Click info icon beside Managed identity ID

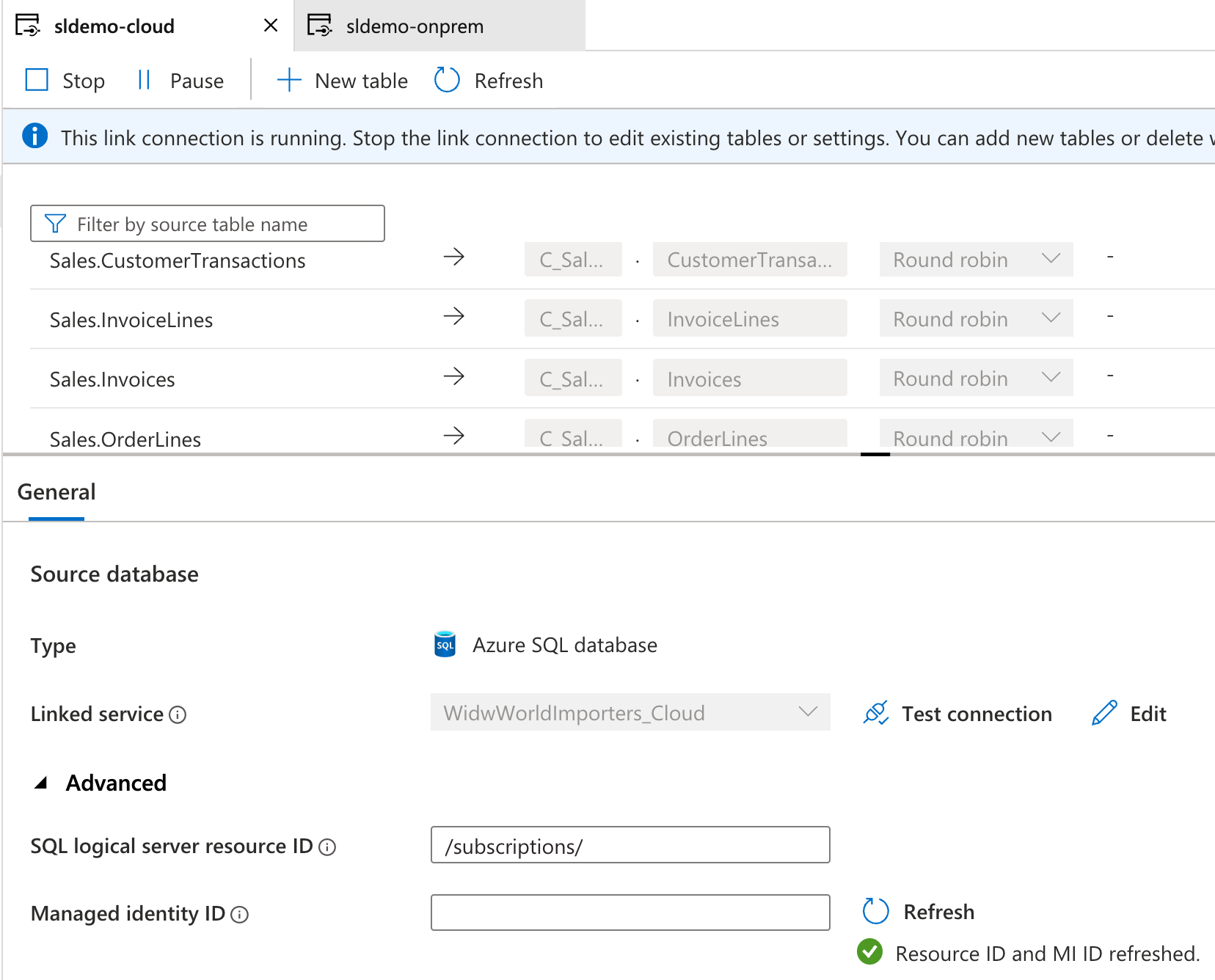tap(239, 915)
